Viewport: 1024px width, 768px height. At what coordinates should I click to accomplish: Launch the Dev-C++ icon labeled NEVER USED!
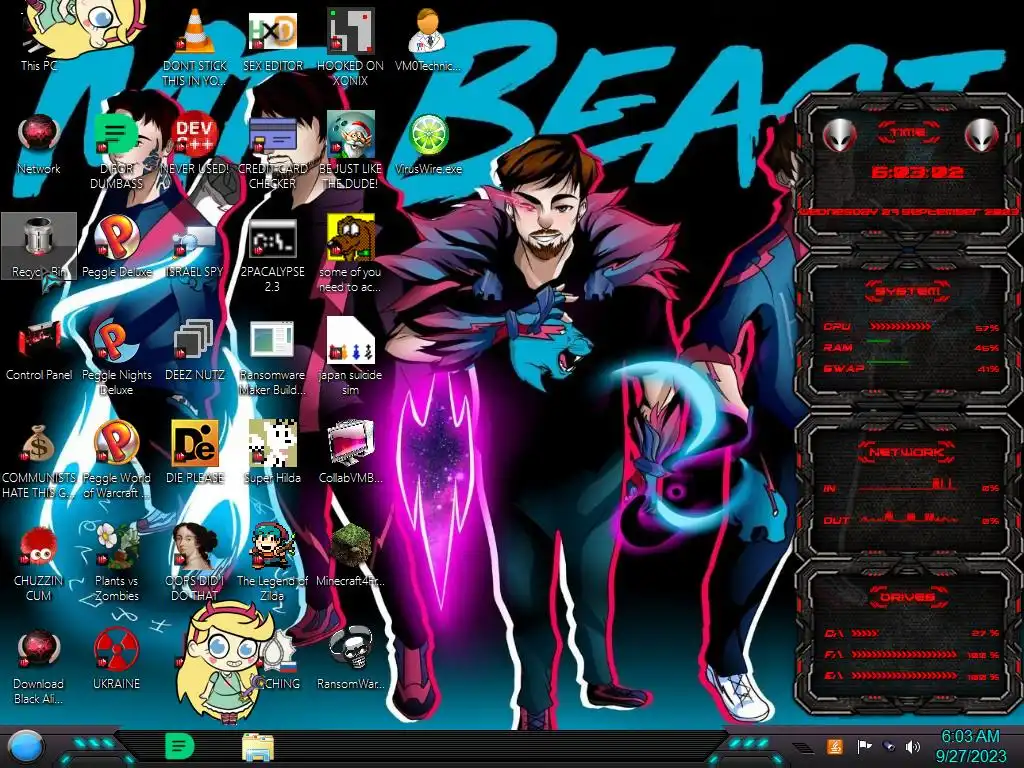pos(194,135)
